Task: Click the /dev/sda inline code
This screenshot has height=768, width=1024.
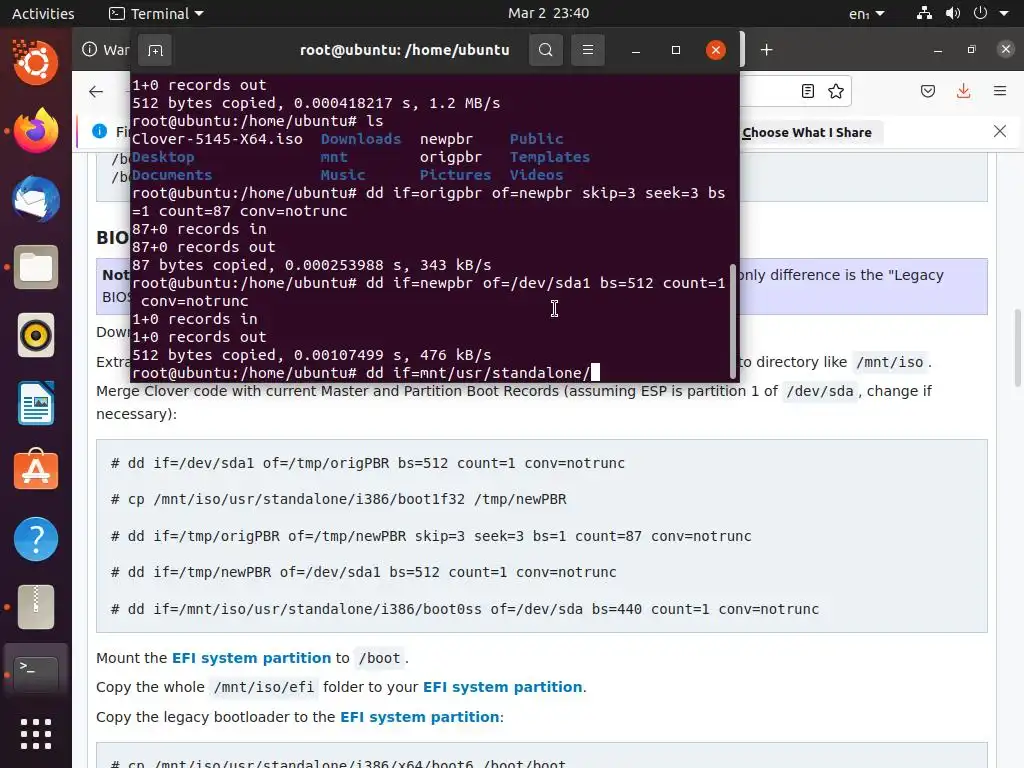Action: point(820,391)
